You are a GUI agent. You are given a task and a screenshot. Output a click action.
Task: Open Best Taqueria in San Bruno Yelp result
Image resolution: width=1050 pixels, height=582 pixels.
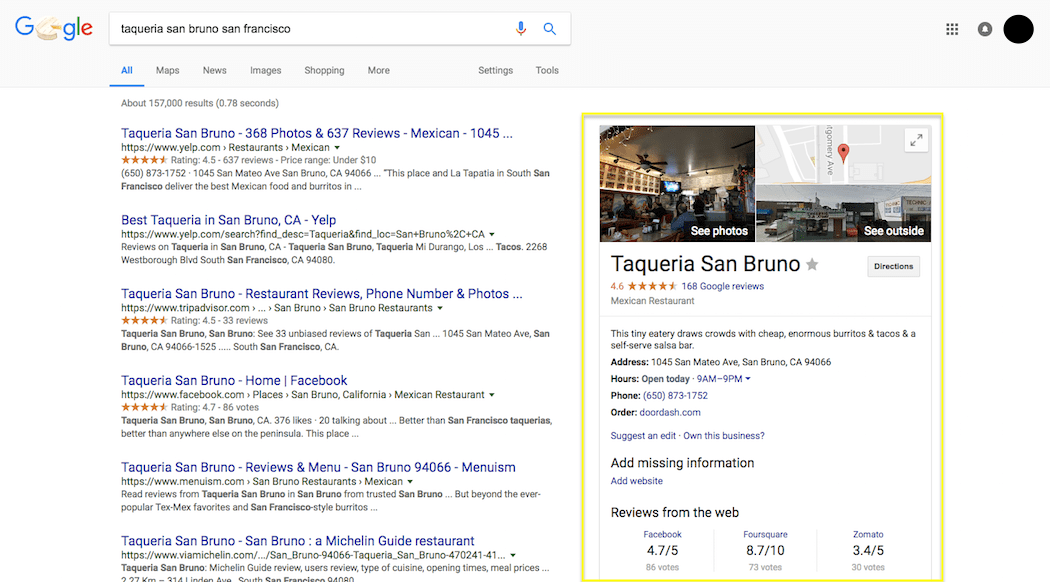228,220
